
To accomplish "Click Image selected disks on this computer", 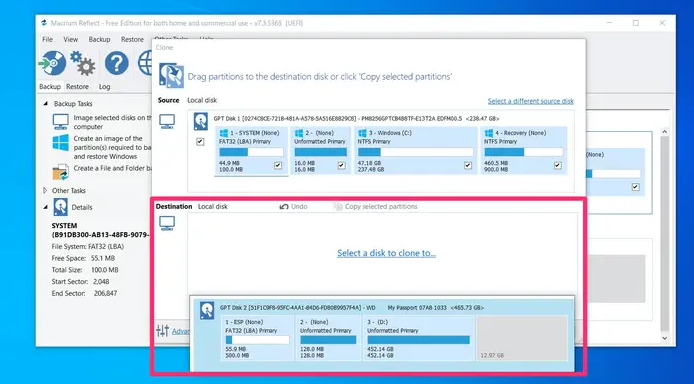I will point(112,122).
